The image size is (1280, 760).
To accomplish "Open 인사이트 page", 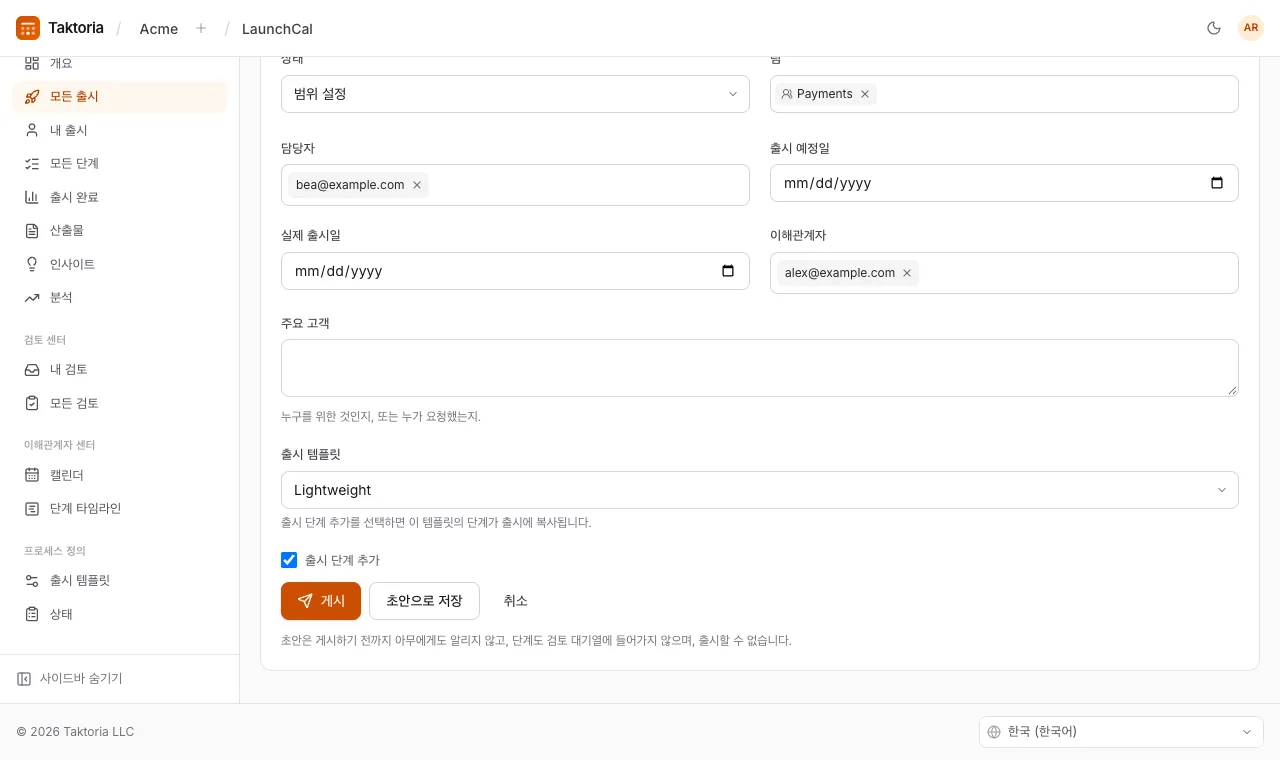I will click(x=120, y=264).
